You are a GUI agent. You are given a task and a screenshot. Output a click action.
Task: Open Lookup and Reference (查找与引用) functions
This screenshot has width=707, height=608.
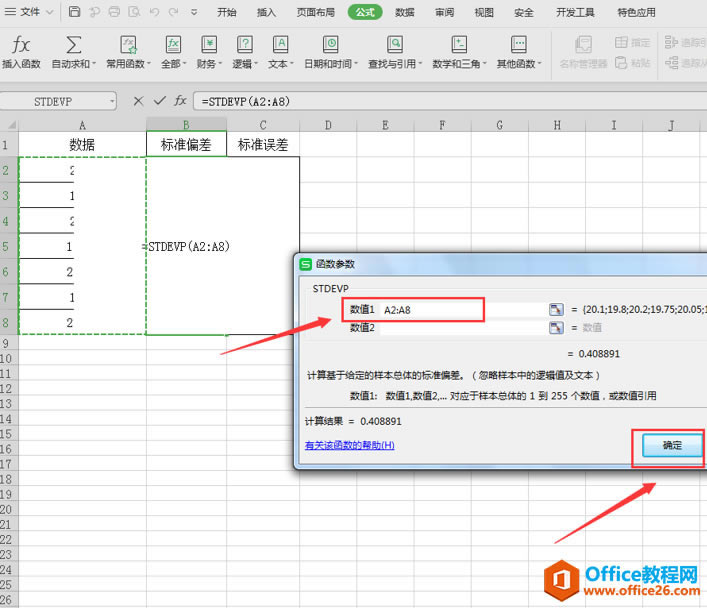(395, 52)
